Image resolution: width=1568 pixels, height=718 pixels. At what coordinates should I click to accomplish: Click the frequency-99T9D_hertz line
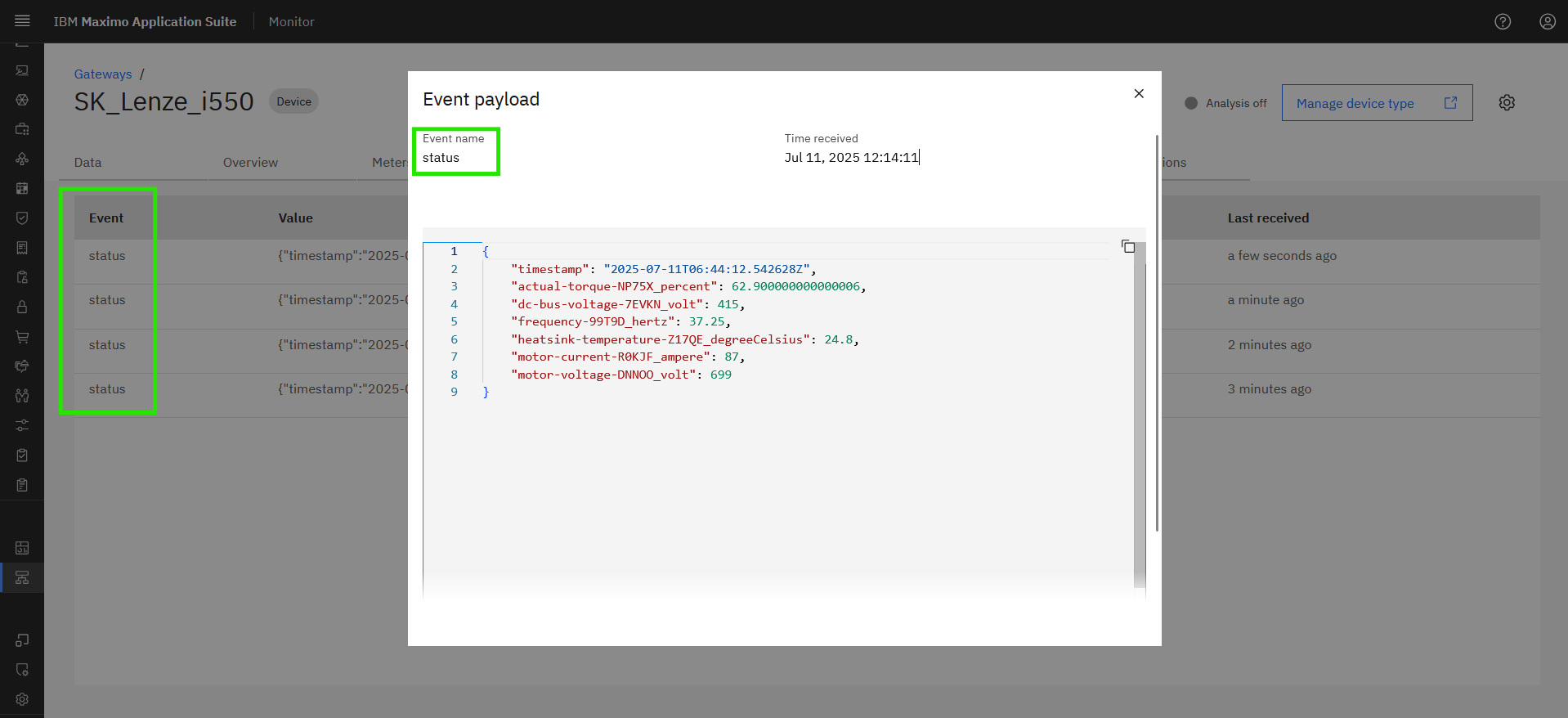[x=620, y=321]
